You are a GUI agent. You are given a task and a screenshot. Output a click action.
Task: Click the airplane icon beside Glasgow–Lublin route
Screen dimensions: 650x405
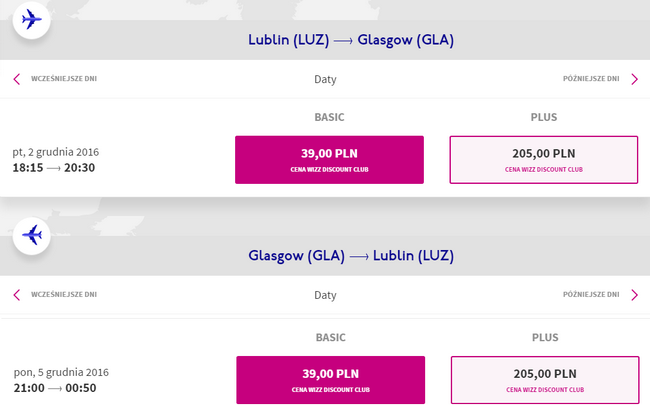tap(32, 236)
